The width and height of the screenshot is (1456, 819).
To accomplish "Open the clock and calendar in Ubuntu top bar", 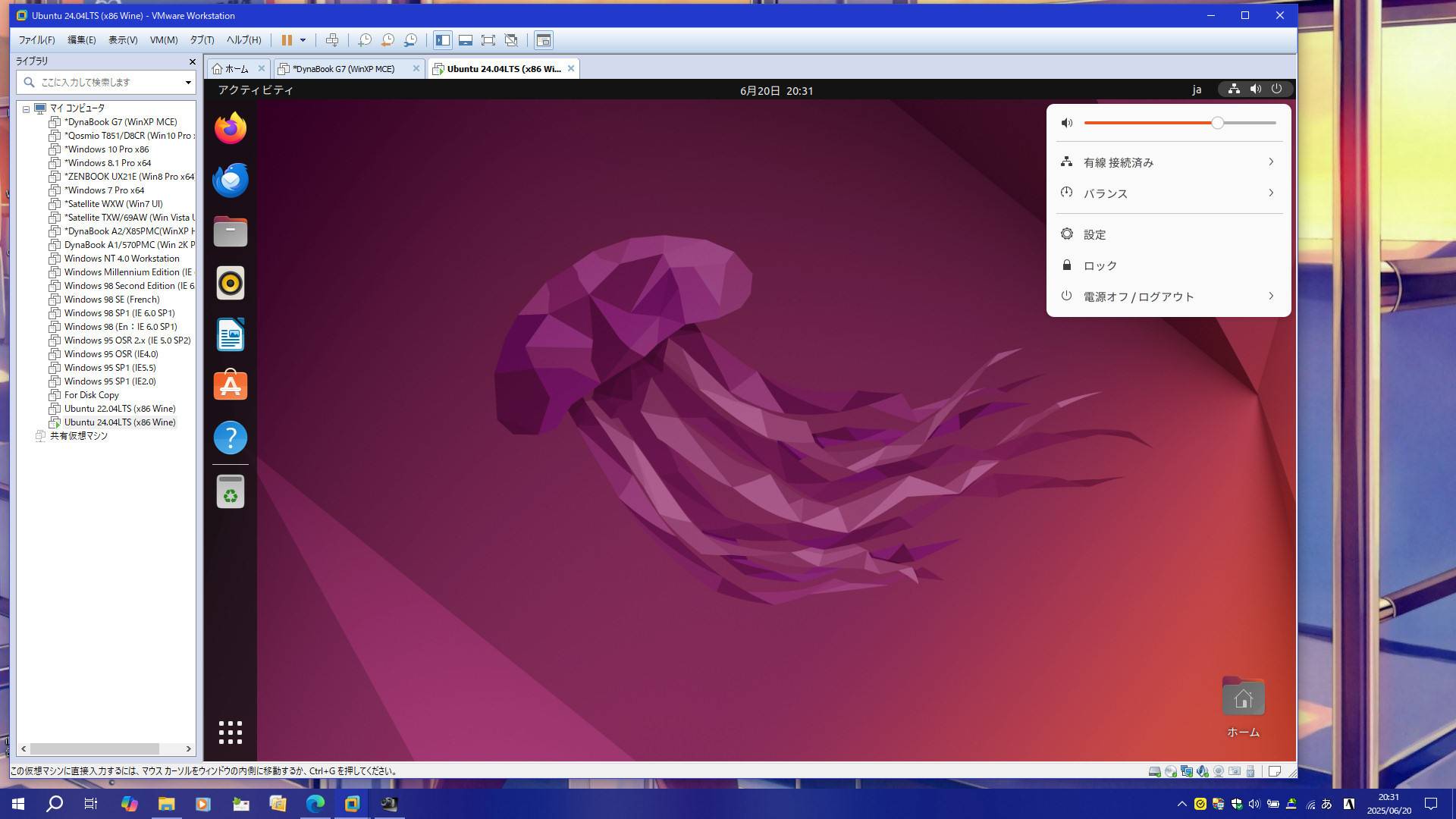I will coord(777,90).
